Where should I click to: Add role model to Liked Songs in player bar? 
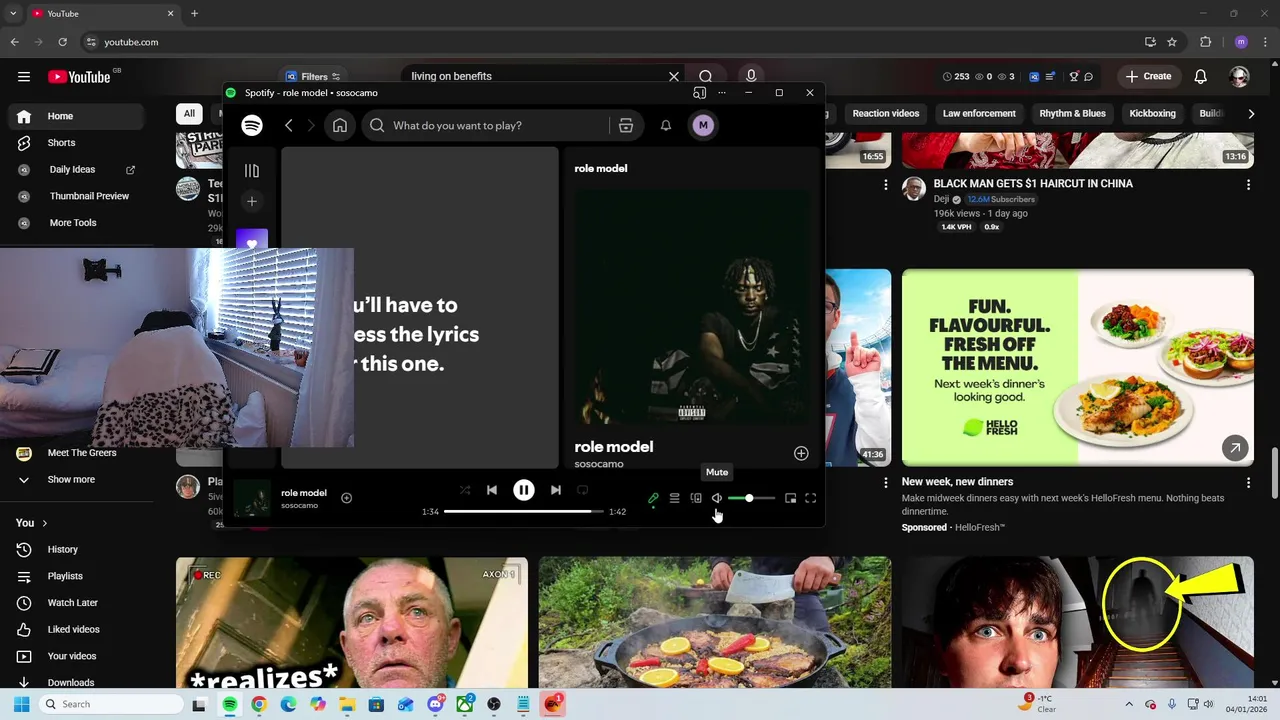(346, 498)
